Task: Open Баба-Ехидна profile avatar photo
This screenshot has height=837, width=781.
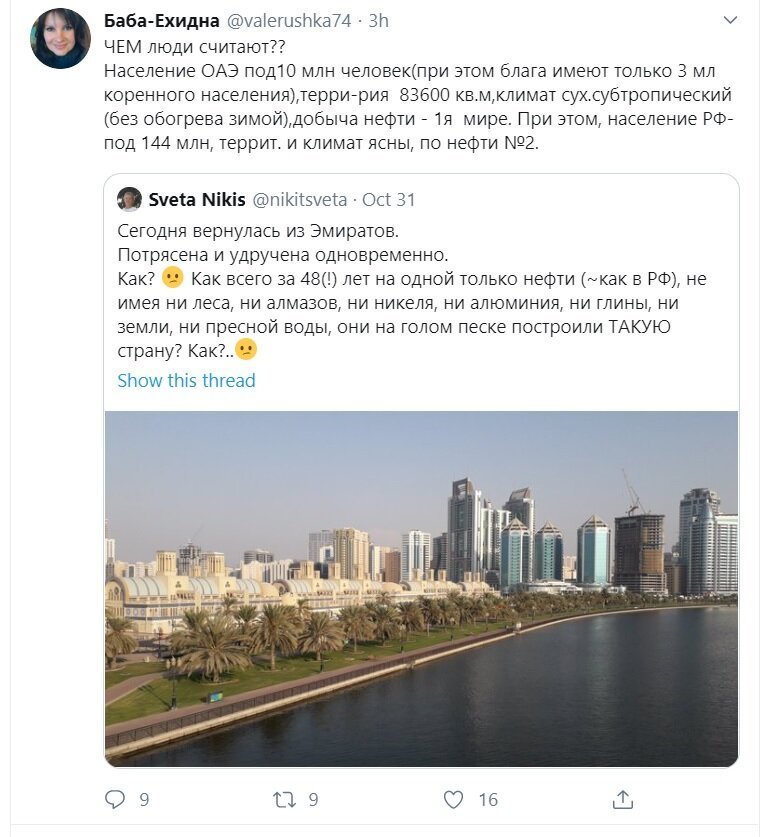Action: [x=60, y=38]
